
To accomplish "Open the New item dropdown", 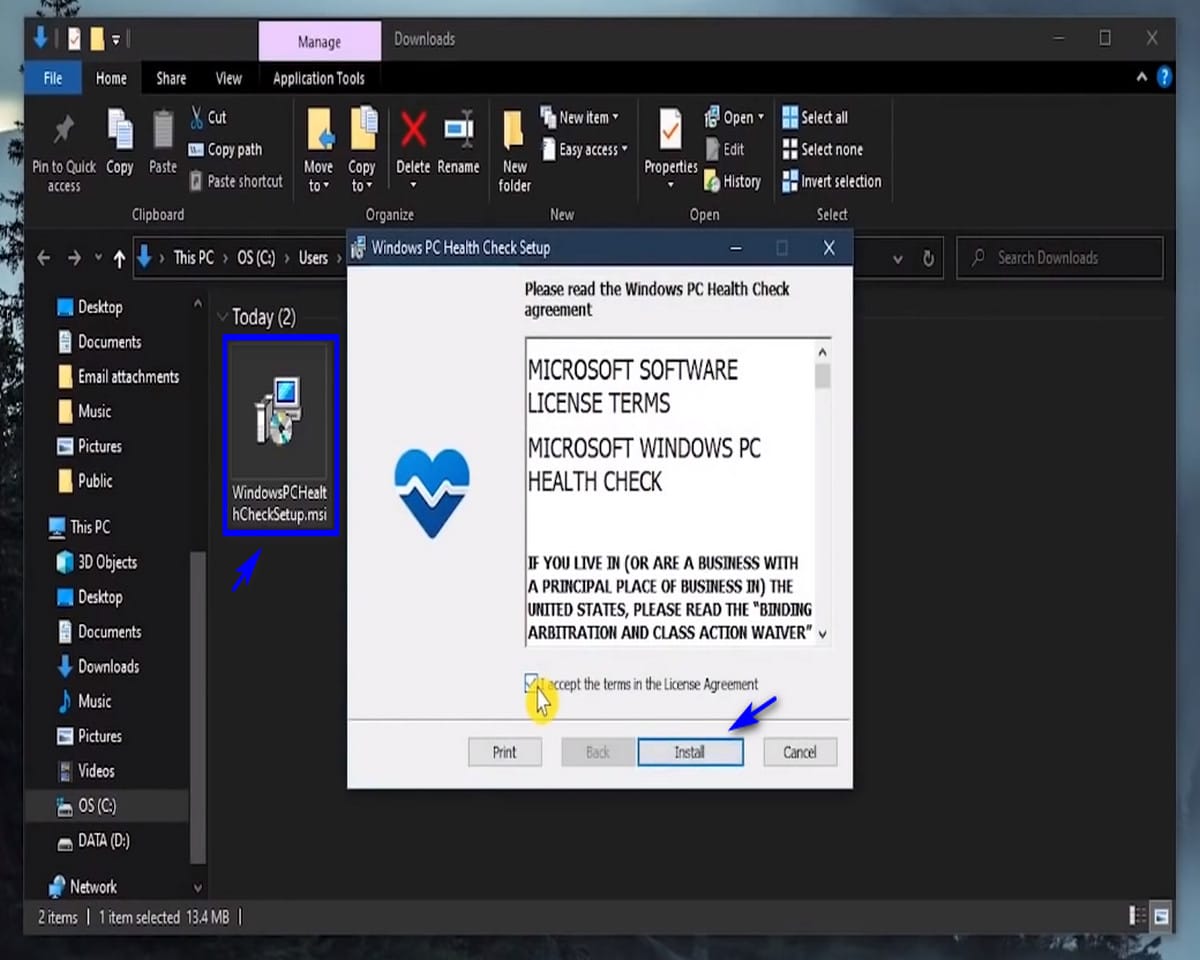I will 581,117.
